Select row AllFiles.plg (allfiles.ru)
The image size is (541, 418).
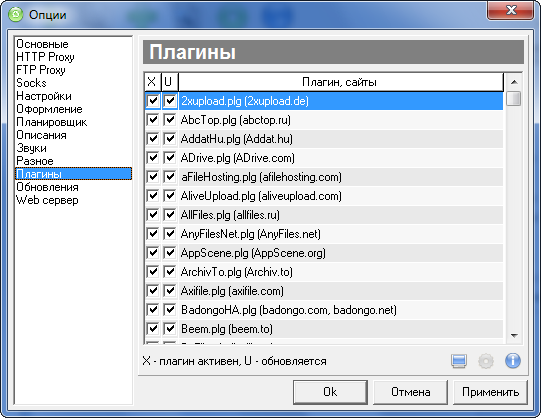pos(341,215)
